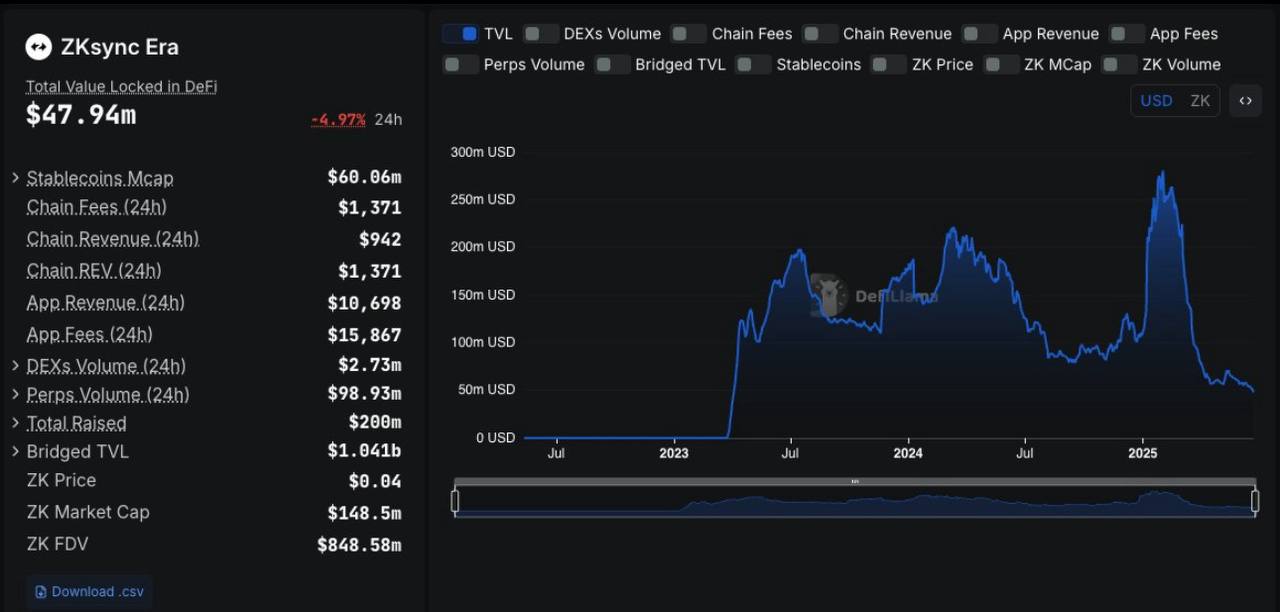1280x612 pixels.
Task: Click the Chain Fees (24h) label
Action: (96, 207)
